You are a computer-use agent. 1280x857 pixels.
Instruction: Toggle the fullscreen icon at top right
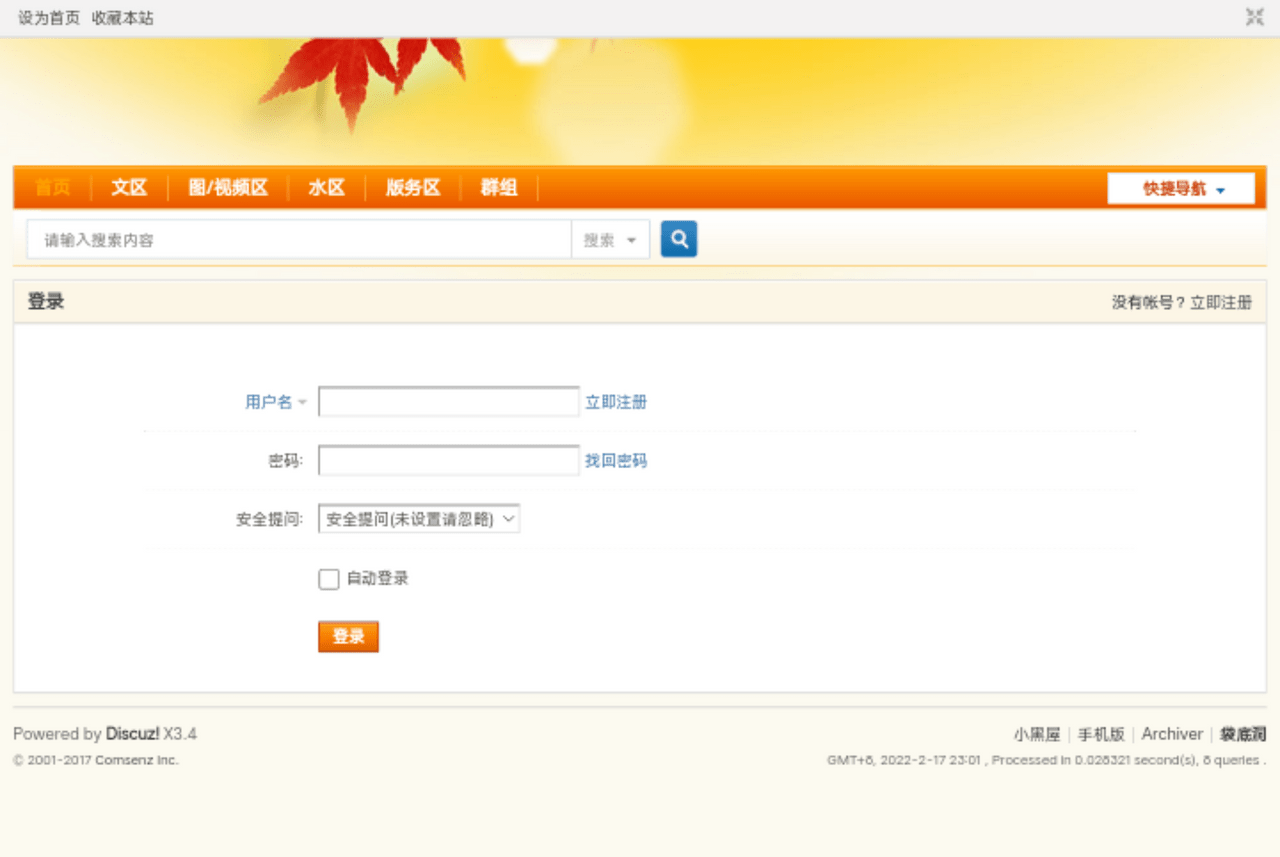click(x=1255, y=17)
